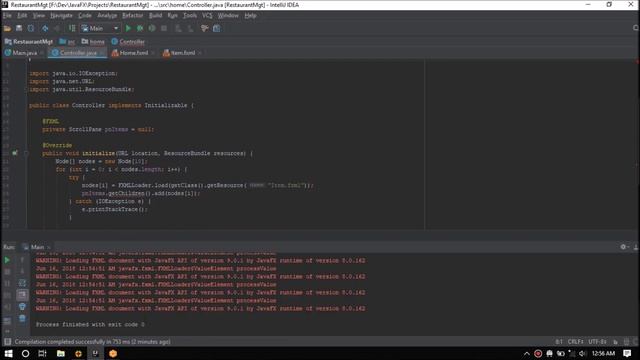Open Task View in the taskbar
640x360 pixels.
point(42,353)
